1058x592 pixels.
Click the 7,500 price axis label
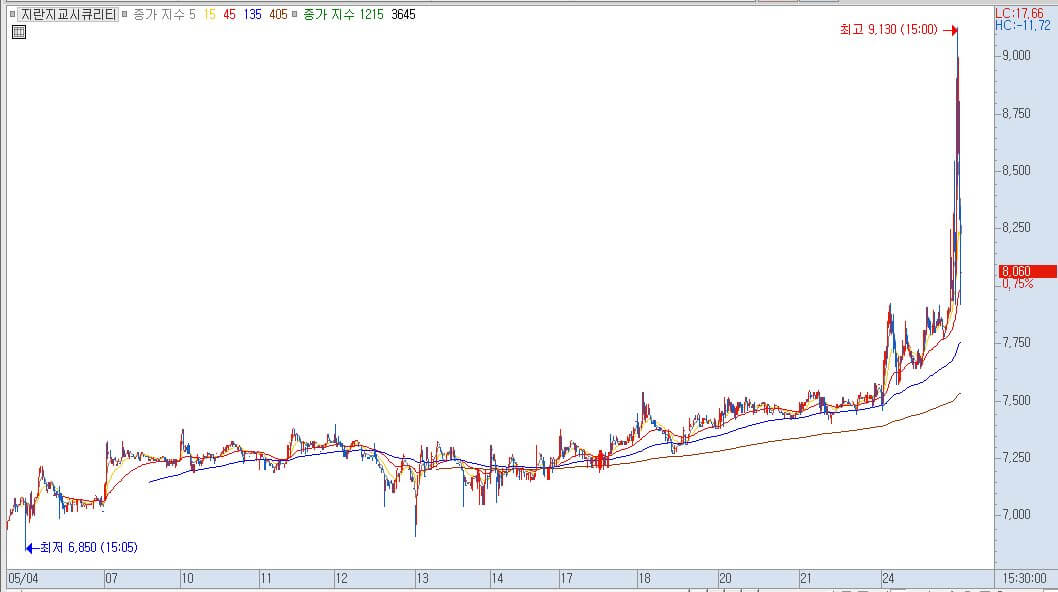coord(1016,400)
